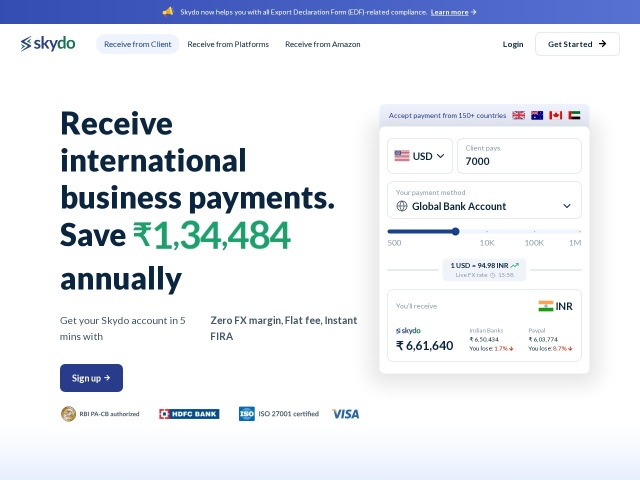This screenshot has height=480, width=640.
Task: Click the India flag next to INR
Action: point(546,306)
